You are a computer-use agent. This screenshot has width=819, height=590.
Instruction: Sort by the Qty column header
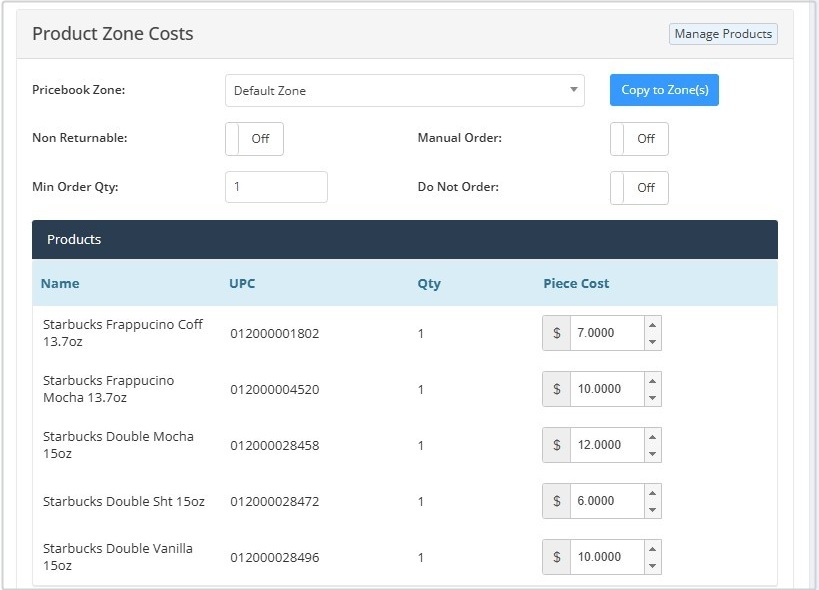[429, 284]
